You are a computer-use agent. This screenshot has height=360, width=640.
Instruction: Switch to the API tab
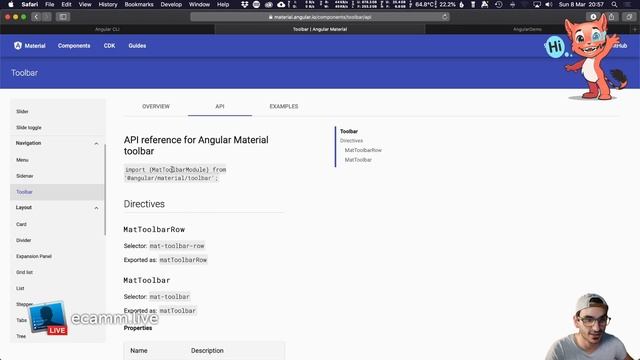[x=220, y=107]
